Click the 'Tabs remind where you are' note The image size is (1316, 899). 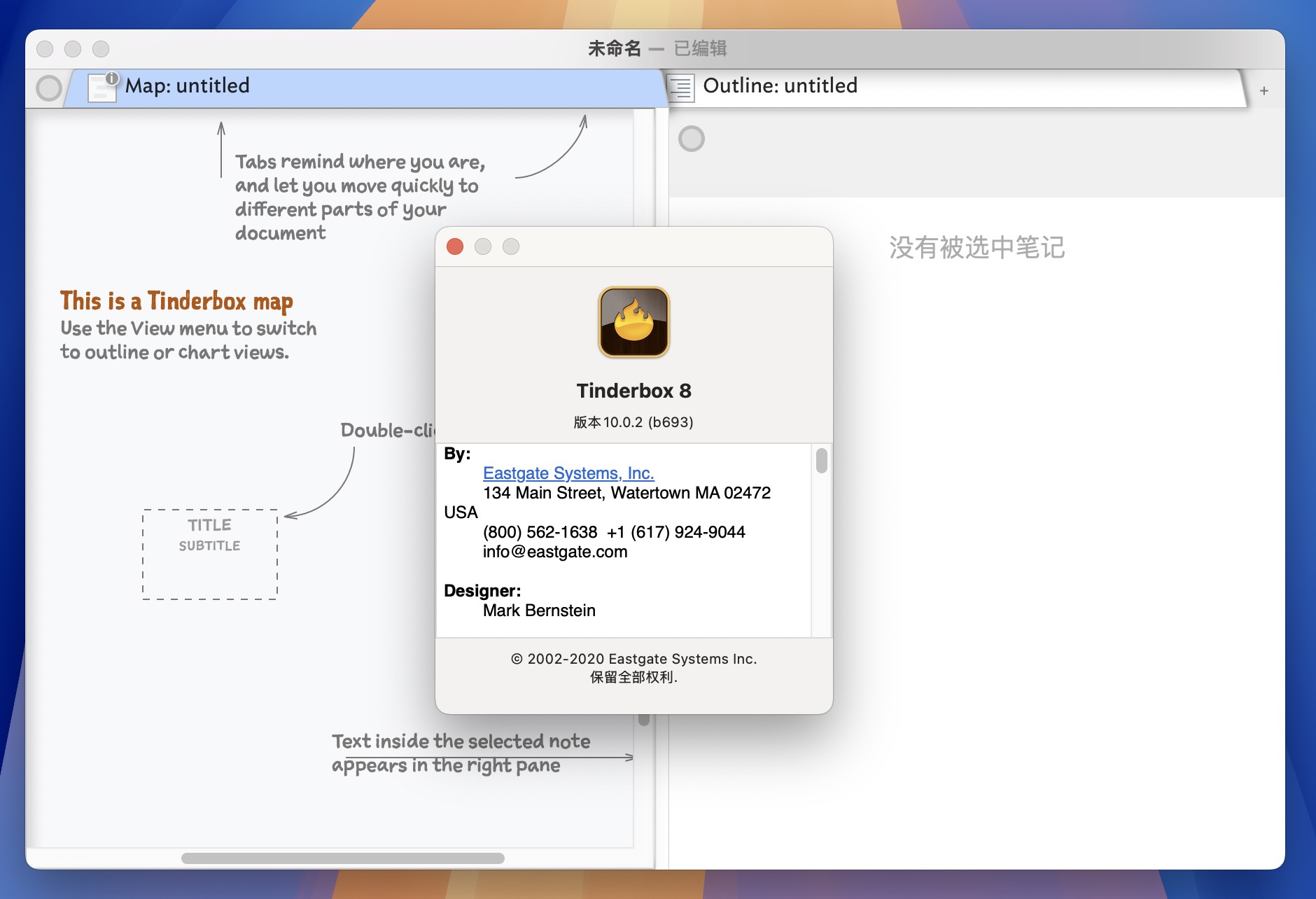click(x=360, y=197)
